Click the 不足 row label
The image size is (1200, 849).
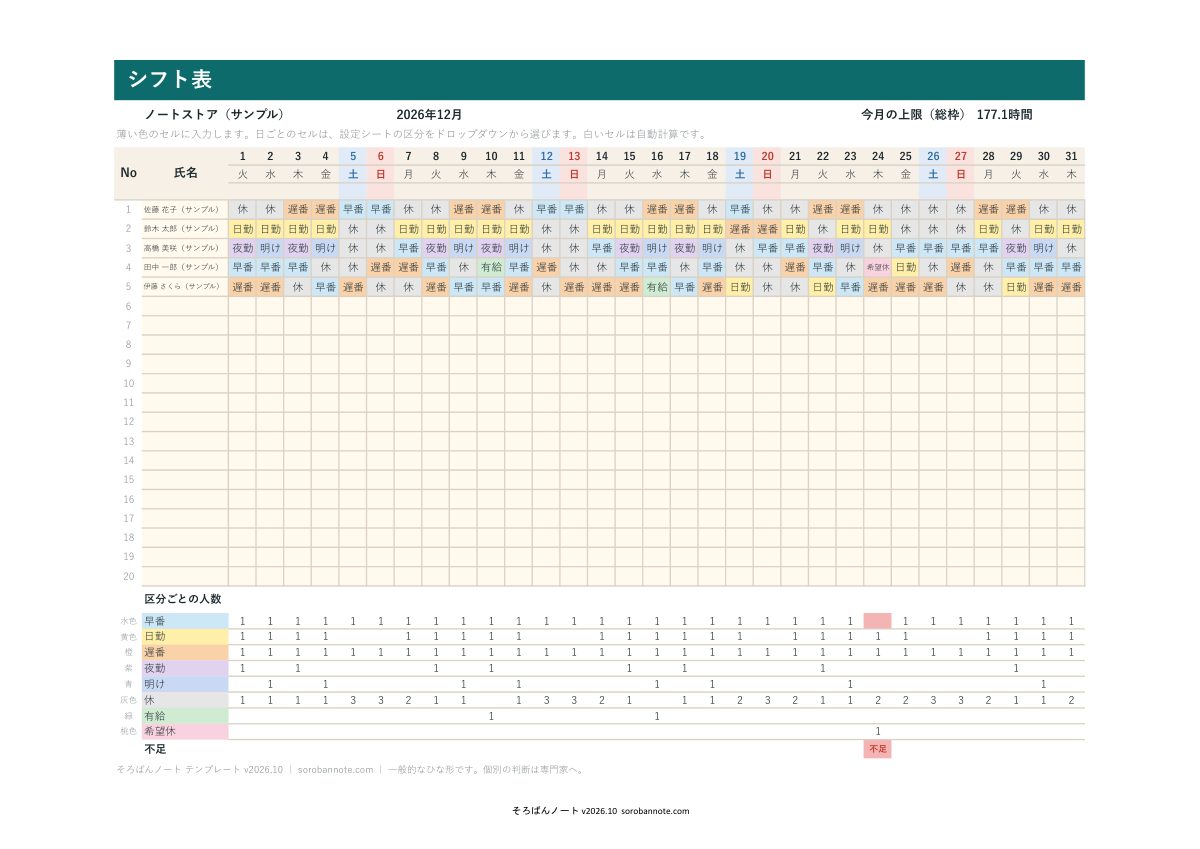click(155, 749)
